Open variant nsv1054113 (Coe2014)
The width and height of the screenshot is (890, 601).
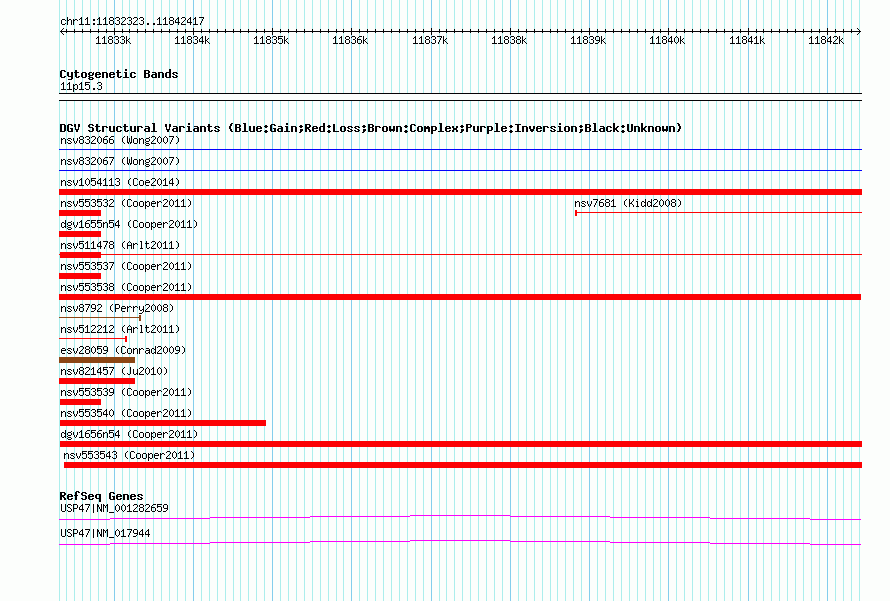(120, 182)
